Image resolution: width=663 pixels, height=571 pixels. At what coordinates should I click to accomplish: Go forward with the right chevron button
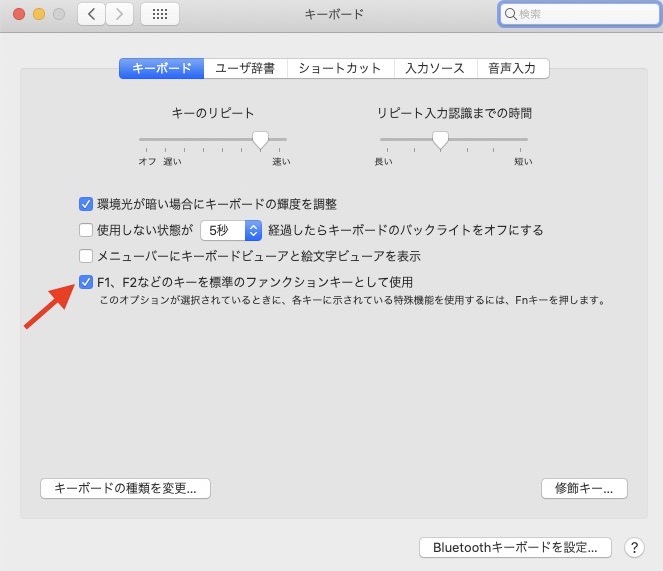pos(119,14)
